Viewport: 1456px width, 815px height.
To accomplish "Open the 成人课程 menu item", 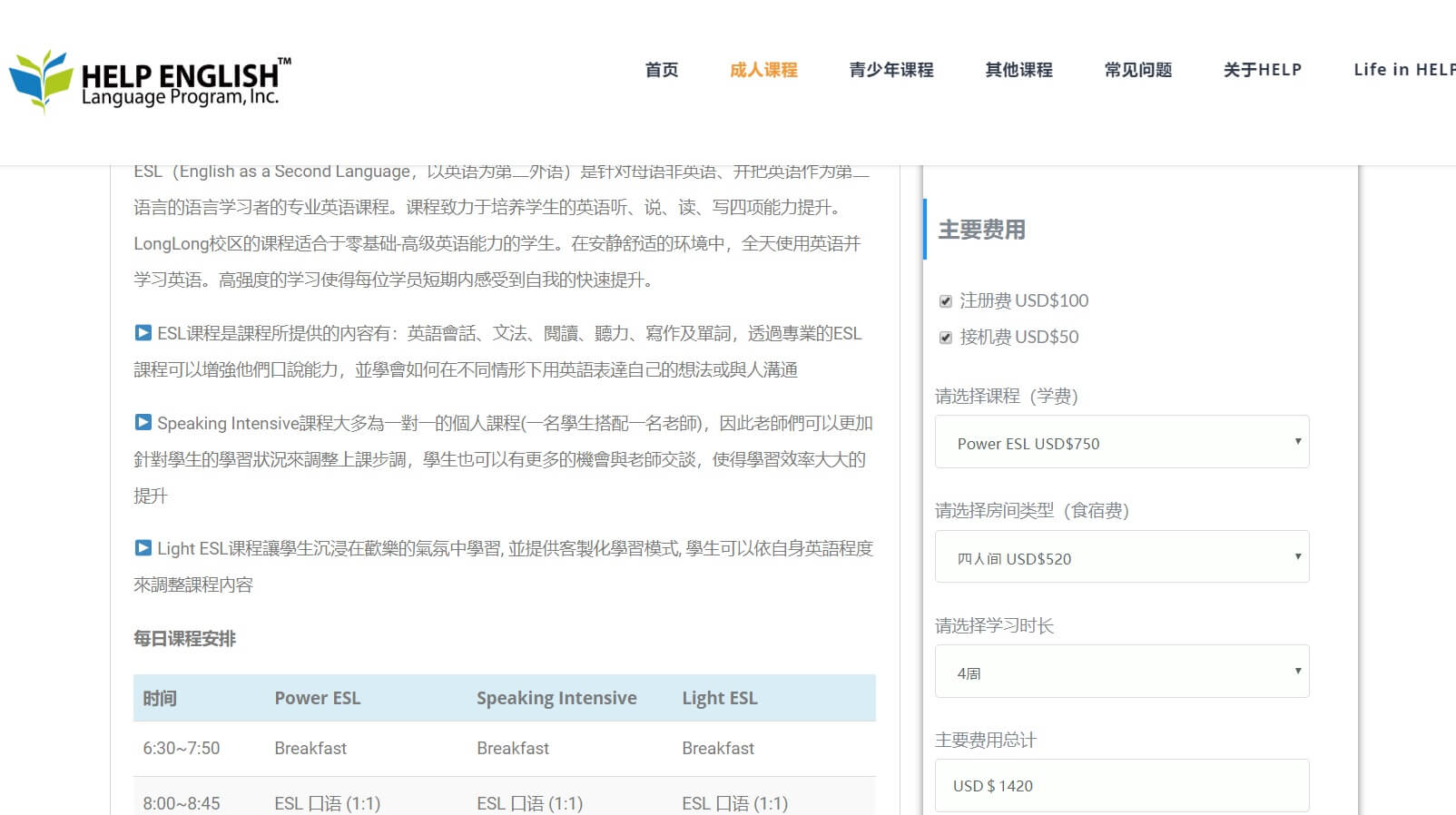I will click(x=762, y=70).
